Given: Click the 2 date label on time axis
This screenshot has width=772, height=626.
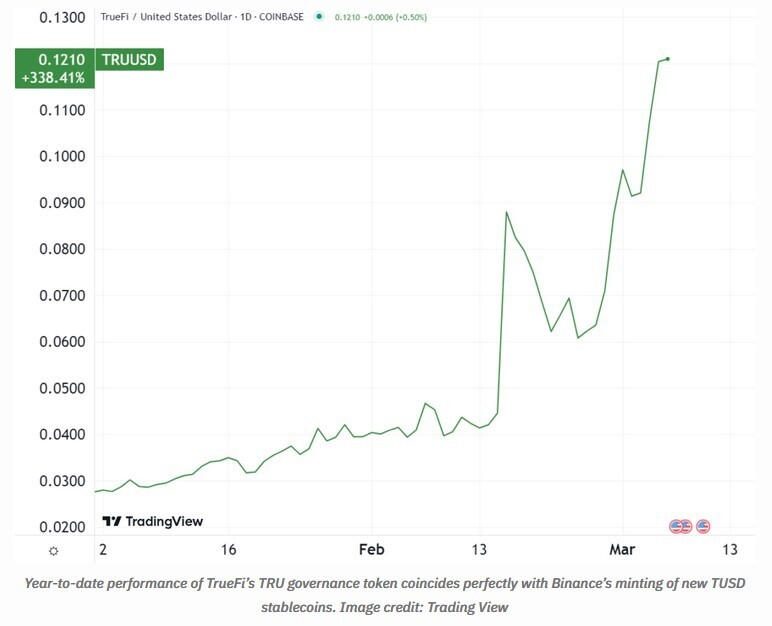Looking at the screenshot, I should point(102,549).
